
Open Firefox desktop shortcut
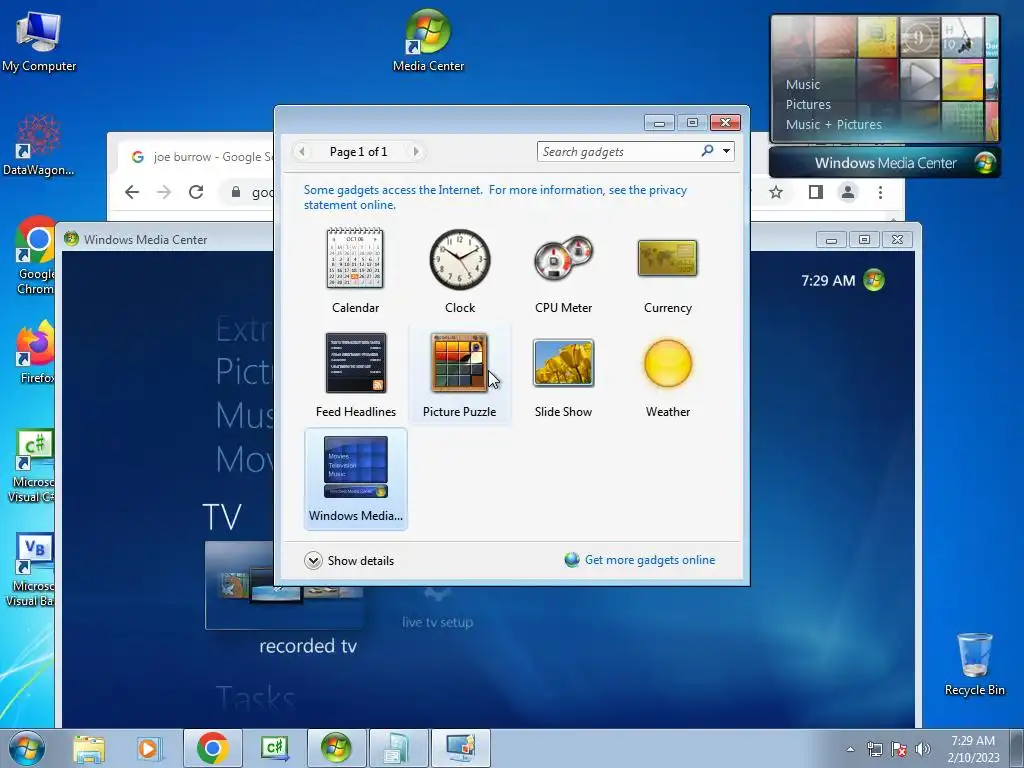pos(34,351)
